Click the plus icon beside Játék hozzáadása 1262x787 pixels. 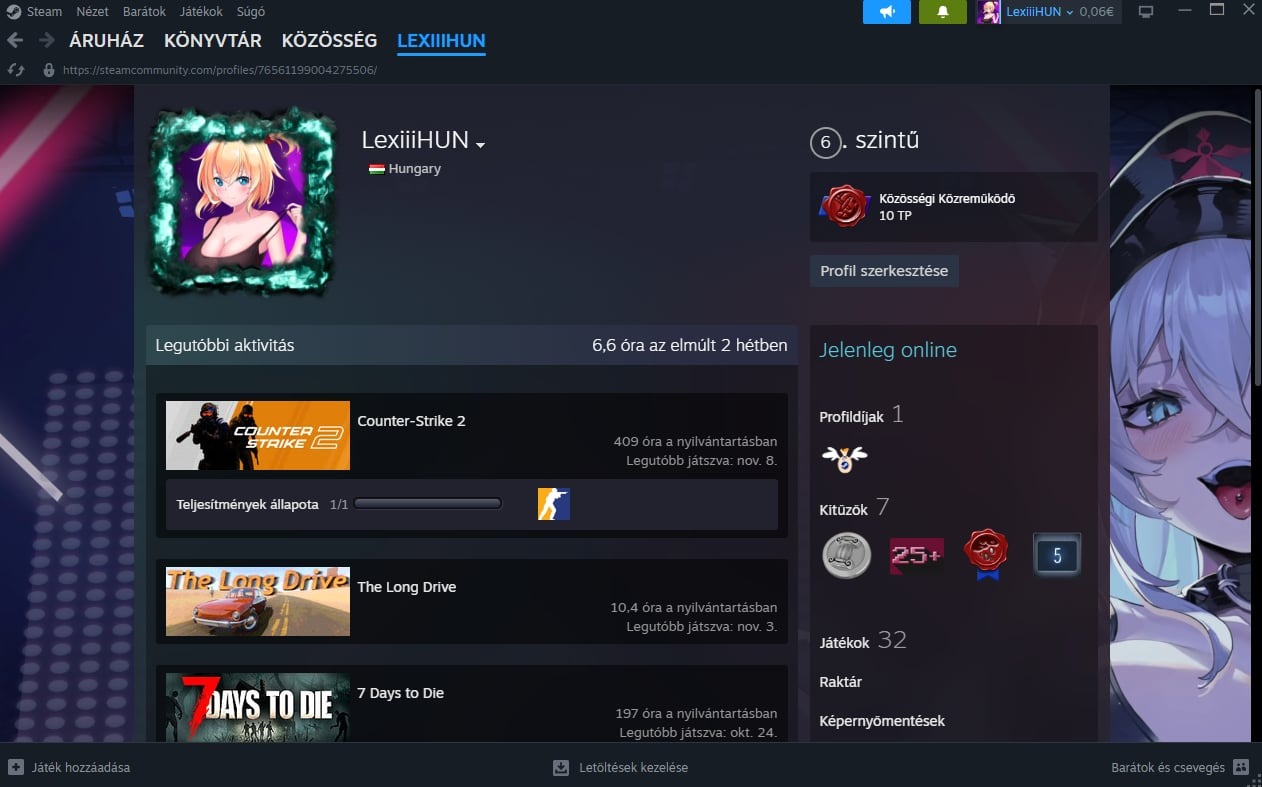[15, 767]
